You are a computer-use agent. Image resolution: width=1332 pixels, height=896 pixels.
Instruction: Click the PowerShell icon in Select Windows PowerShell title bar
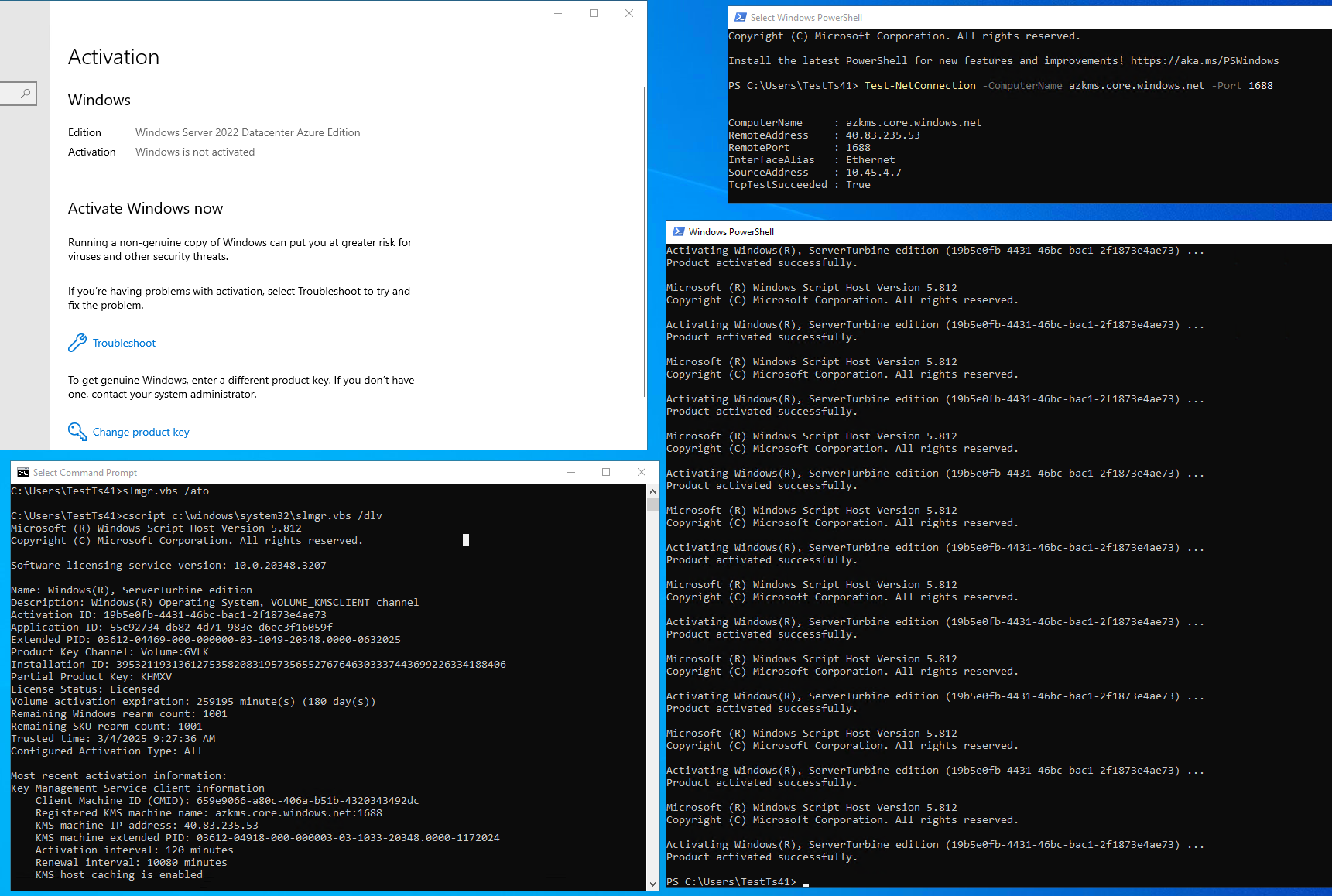coord(740,17)
